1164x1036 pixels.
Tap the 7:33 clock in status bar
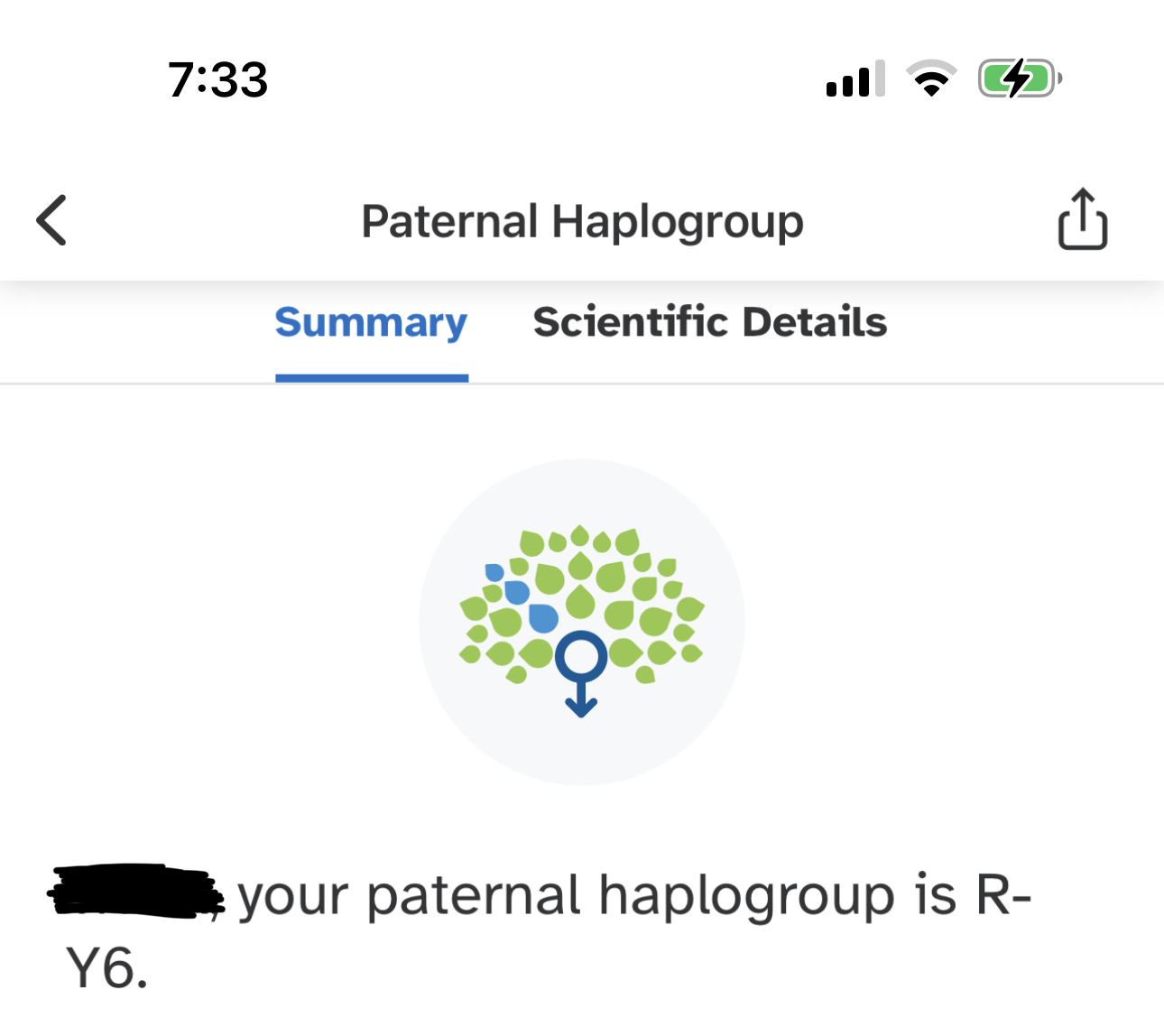point(217,79)
